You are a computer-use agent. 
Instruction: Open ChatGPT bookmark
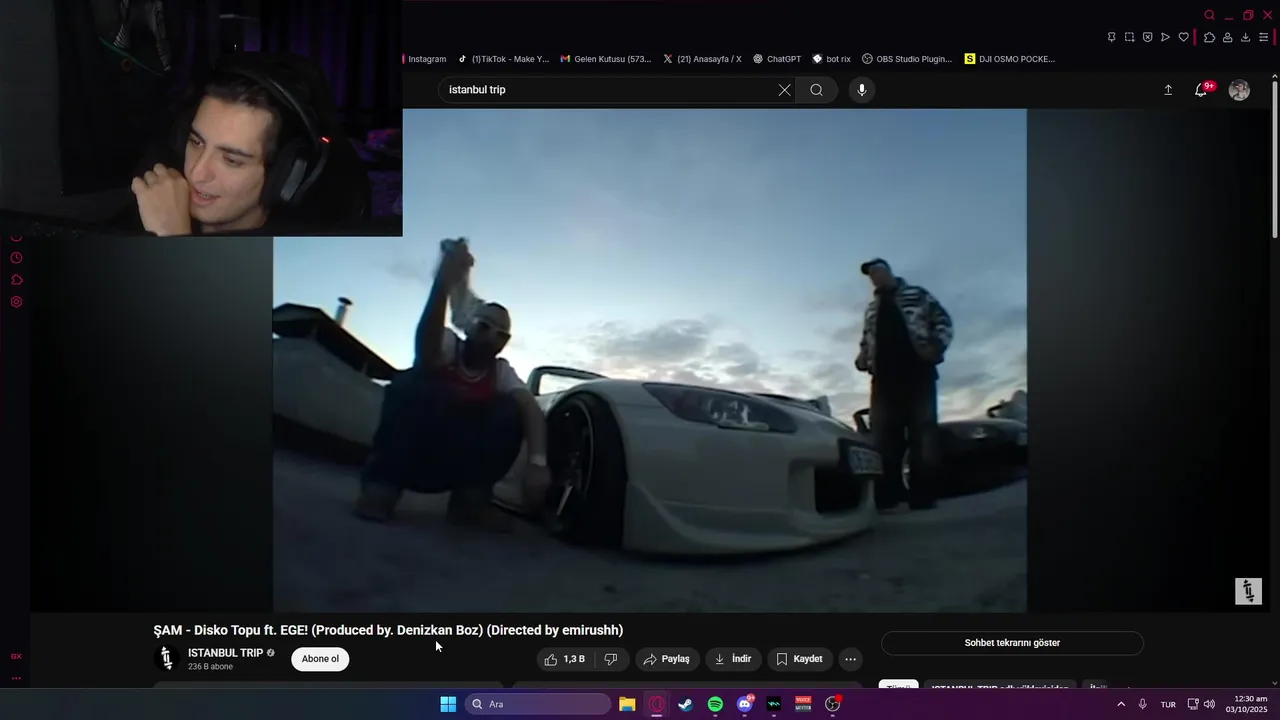[x=777, y=59]
